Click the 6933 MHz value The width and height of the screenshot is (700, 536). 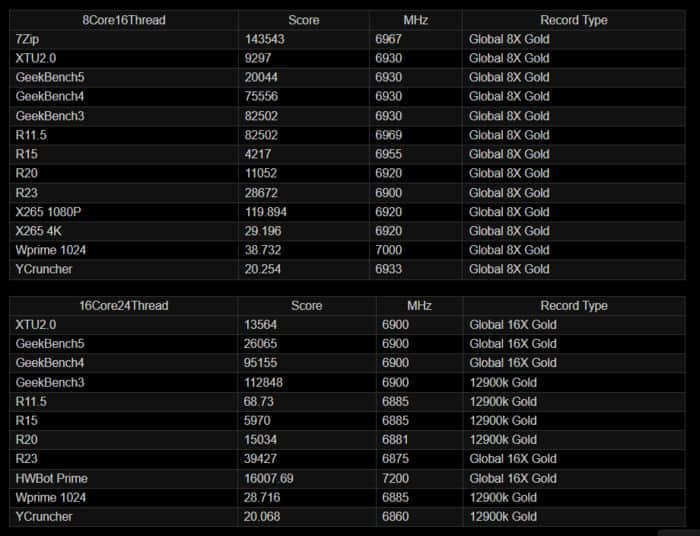tap(388, 269)
